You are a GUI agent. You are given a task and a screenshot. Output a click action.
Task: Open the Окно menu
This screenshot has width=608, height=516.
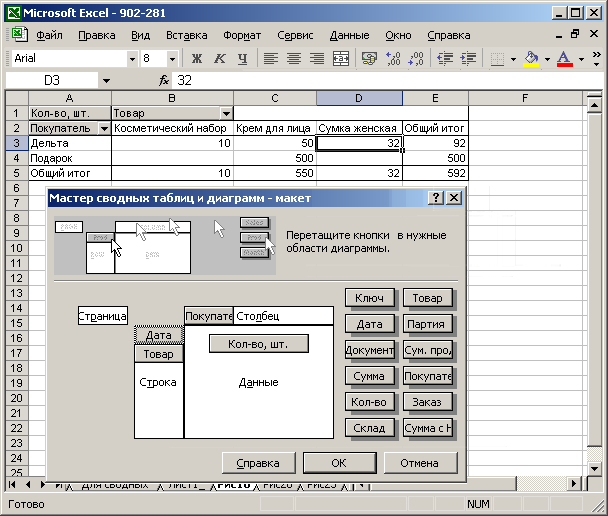pyautogui.click(x=398, y=35)
